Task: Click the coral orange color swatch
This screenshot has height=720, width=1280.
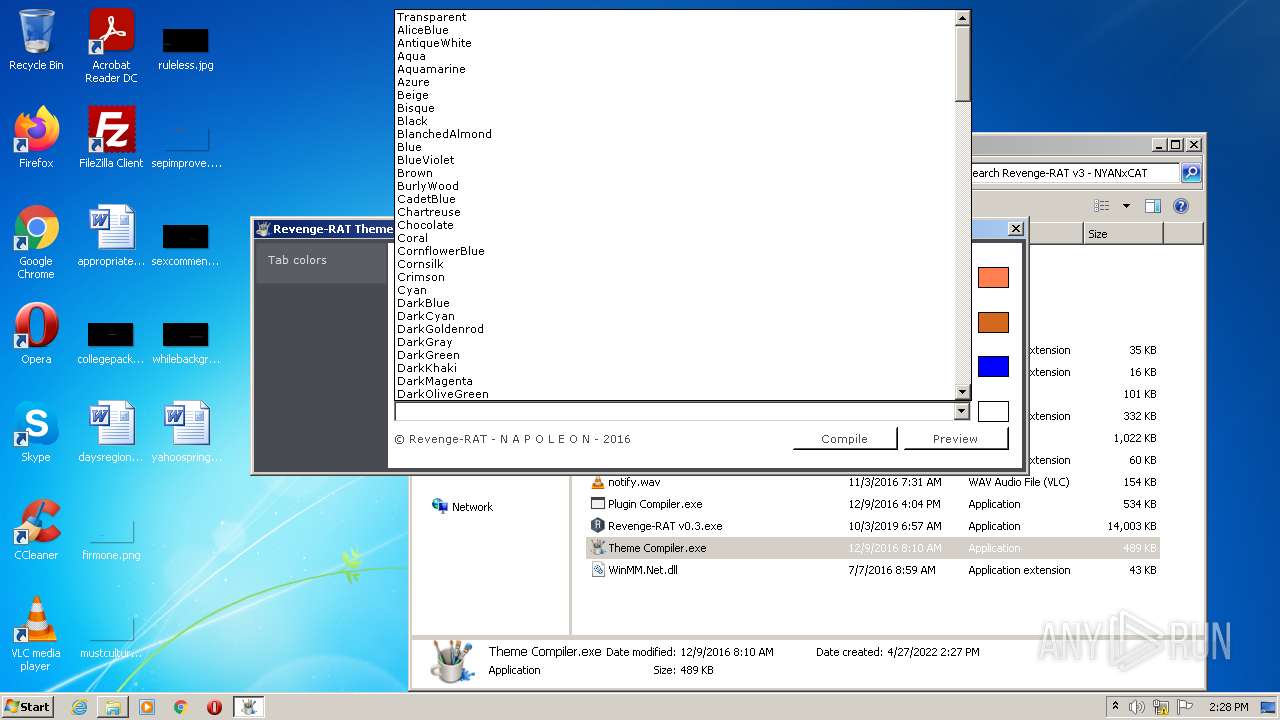Action: coord(993,277)
